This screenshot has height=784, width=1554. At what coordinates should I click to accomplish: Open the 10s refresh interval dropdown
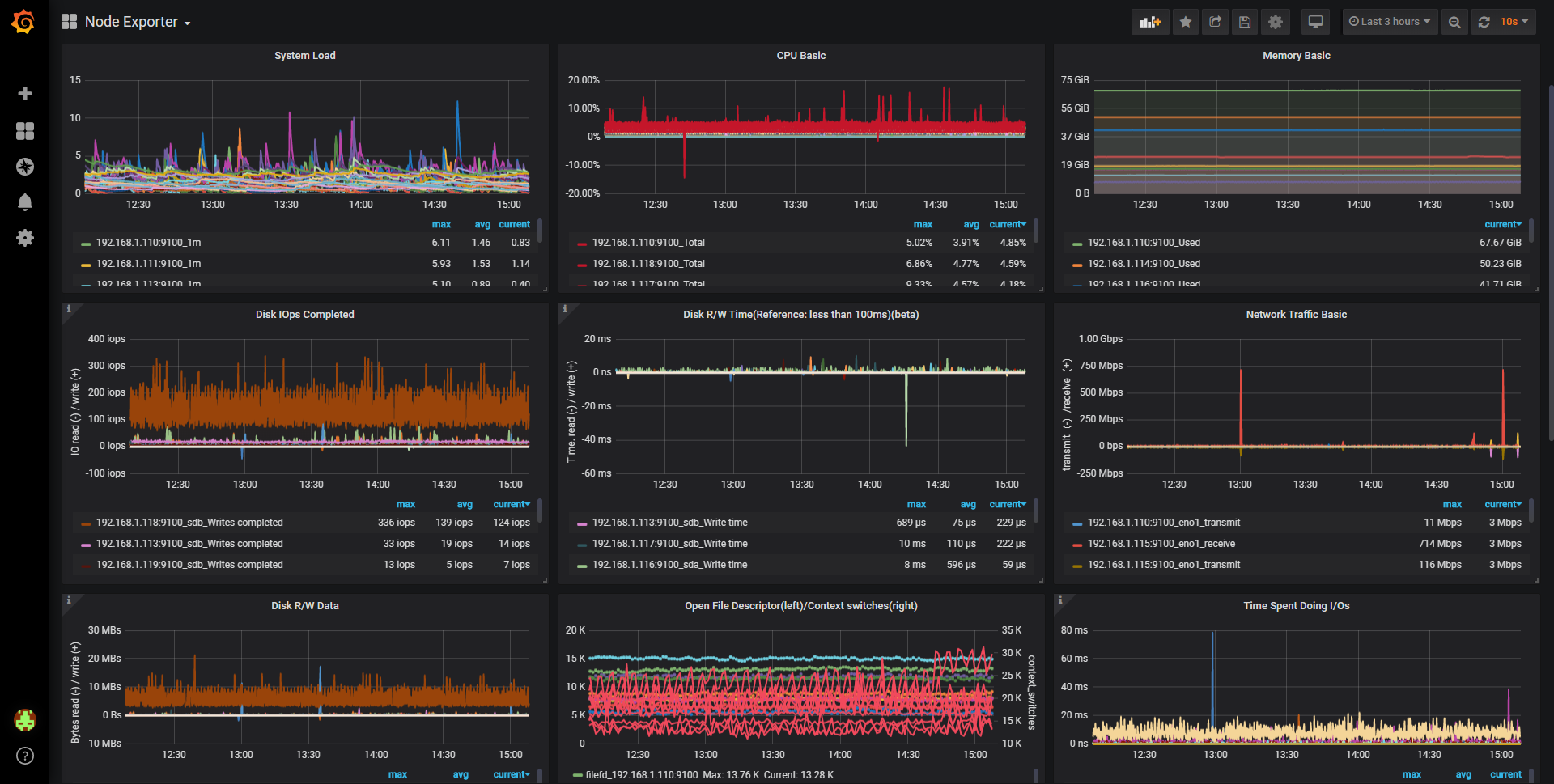1514,22
